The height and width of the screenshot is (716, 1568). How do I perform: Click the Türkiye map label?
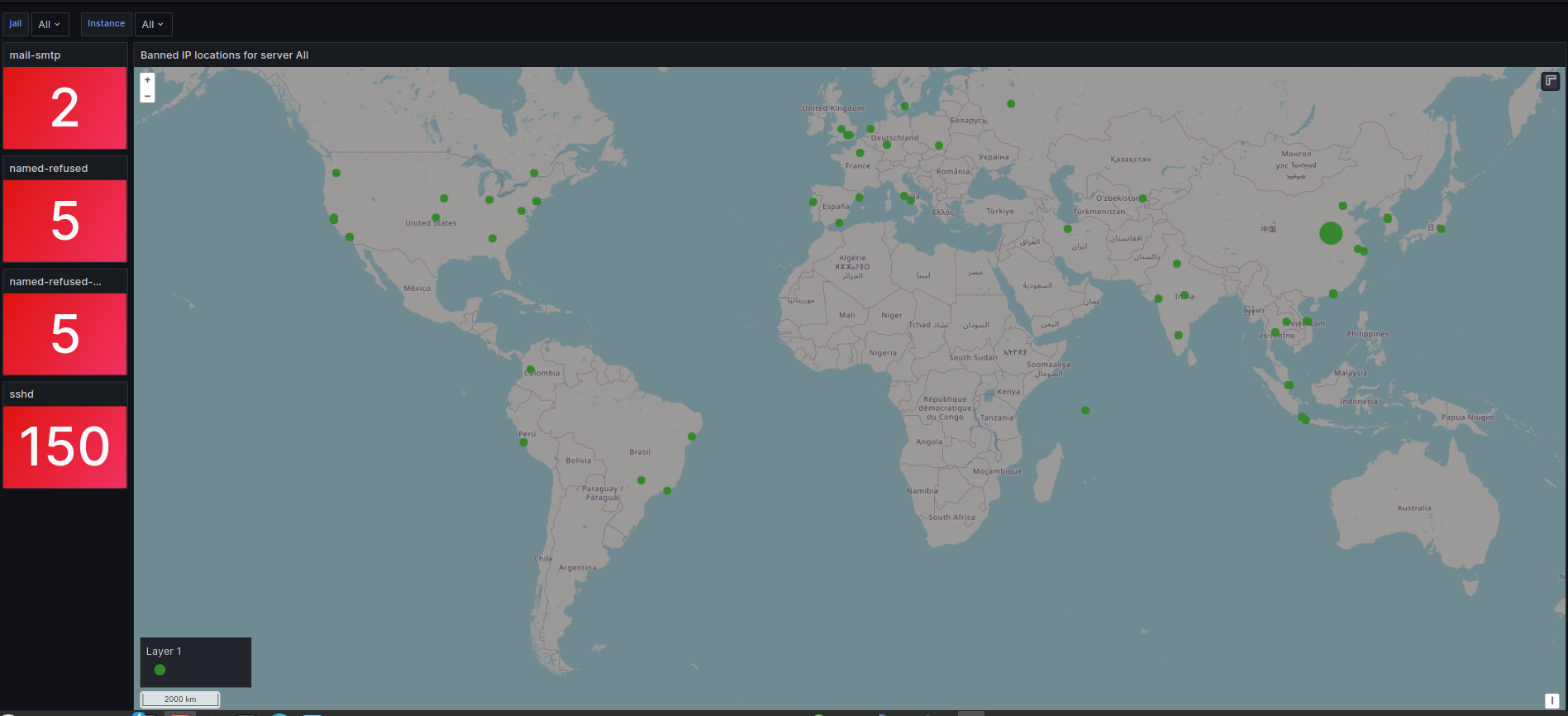pos(999,212)
